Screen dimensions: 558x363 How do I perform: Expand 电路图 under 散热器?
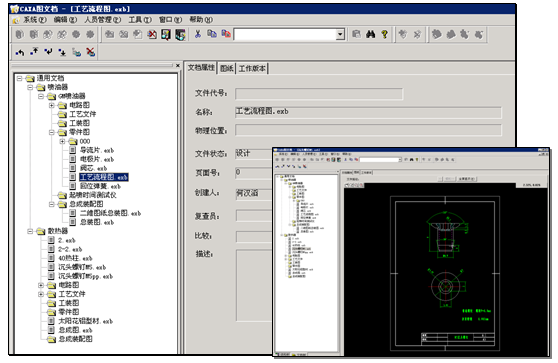click(41, 285)
